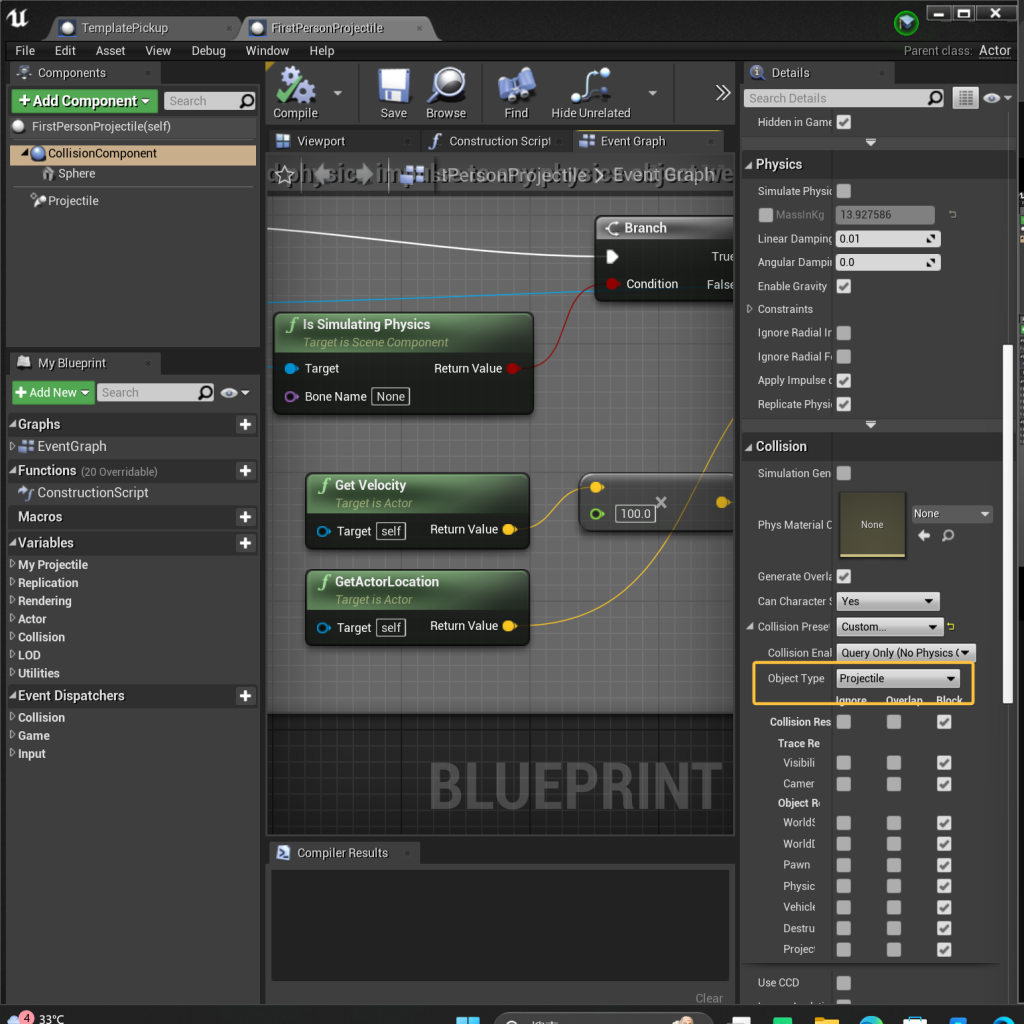Add a new function with plus
1024x1024 pixels.
246,471
